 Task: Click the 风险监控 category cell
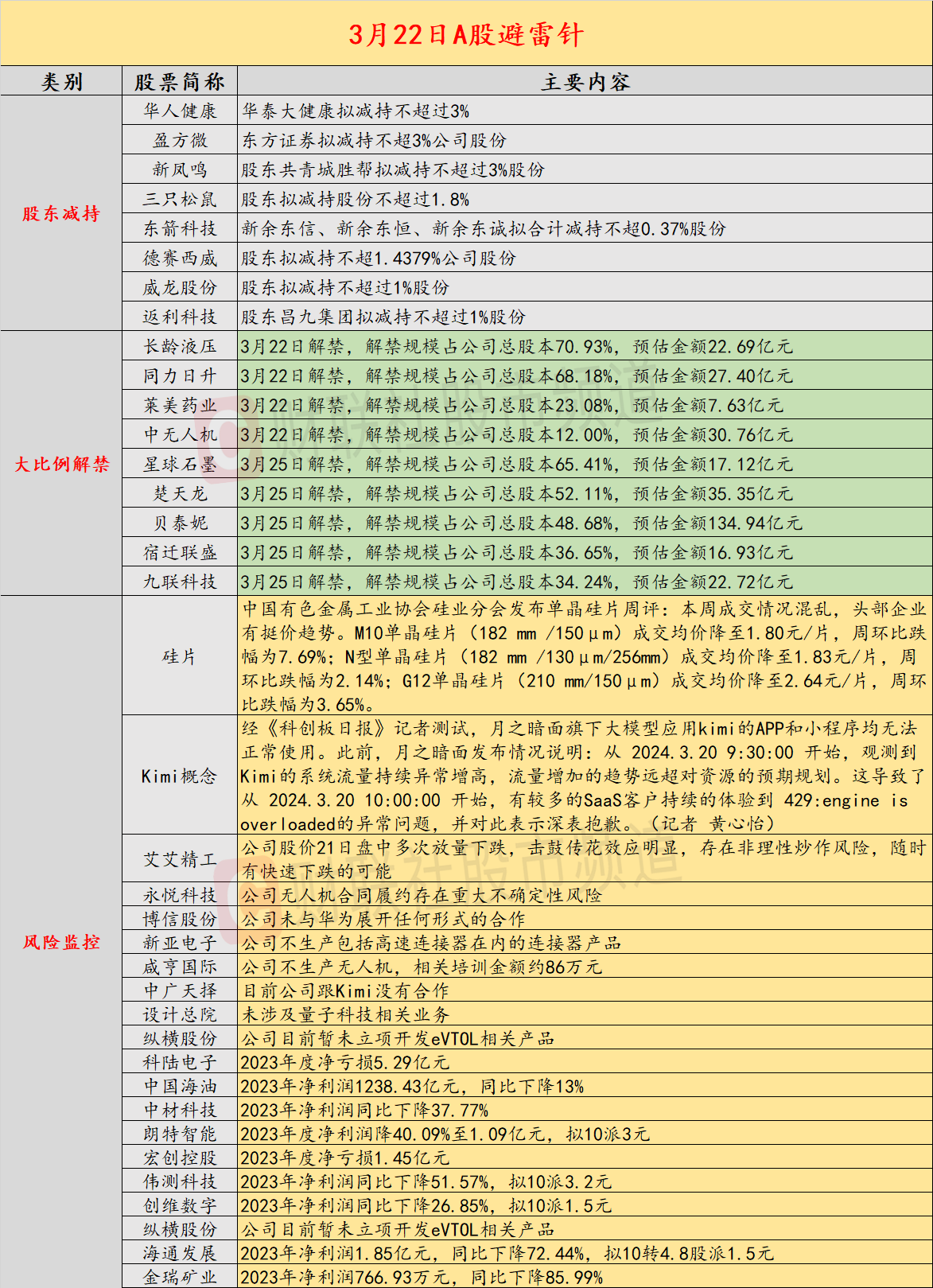pyautogui.click(x=61, y=942)
